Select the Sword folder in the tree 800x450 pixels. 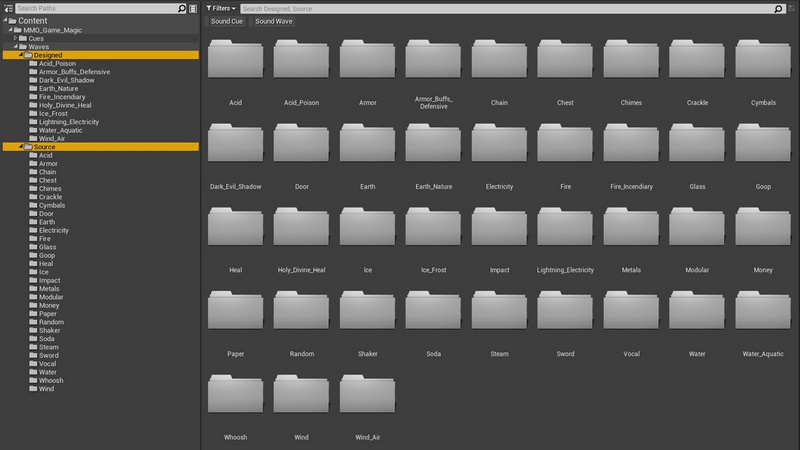click(x=48, y=355)
